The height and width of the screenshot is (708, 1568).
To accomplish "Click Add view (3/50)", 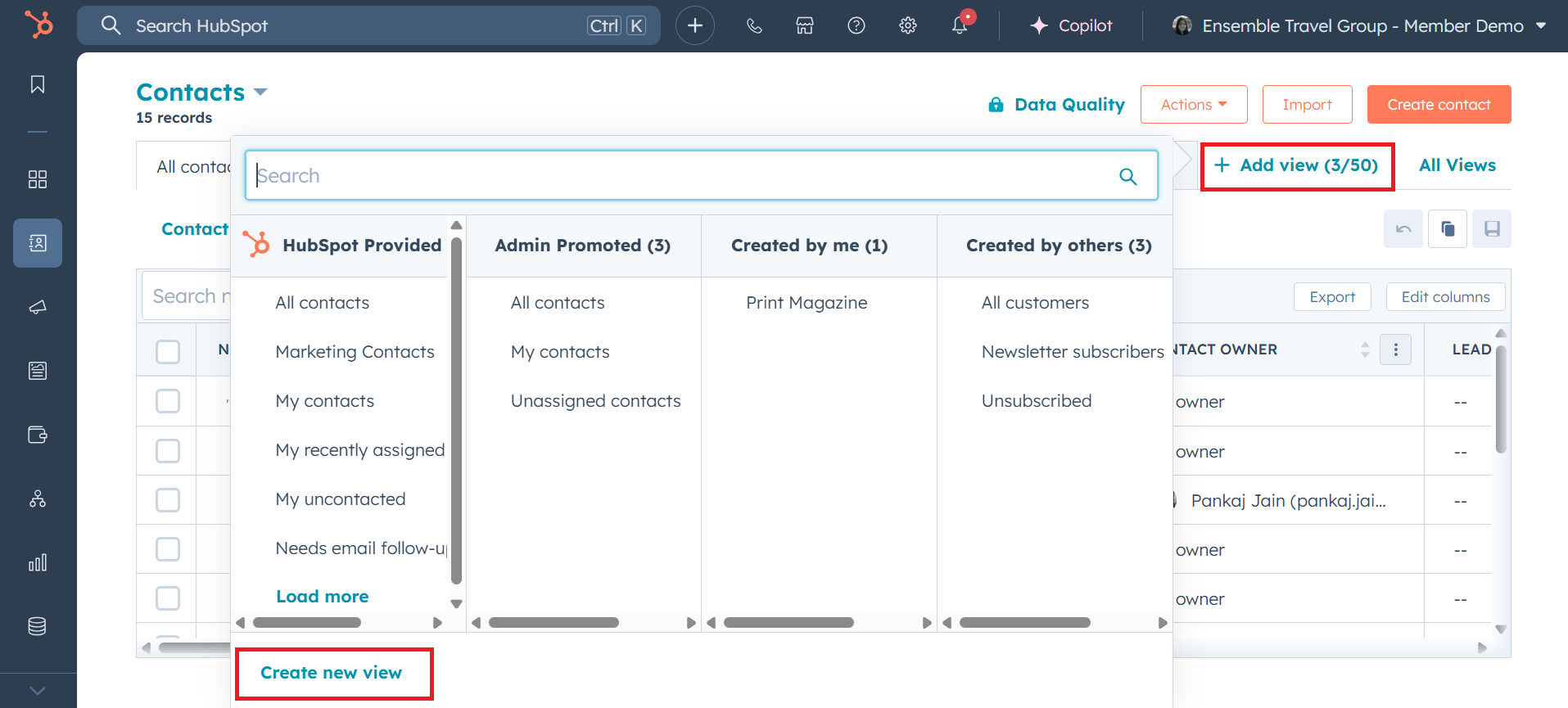I will click(1297, 165).
